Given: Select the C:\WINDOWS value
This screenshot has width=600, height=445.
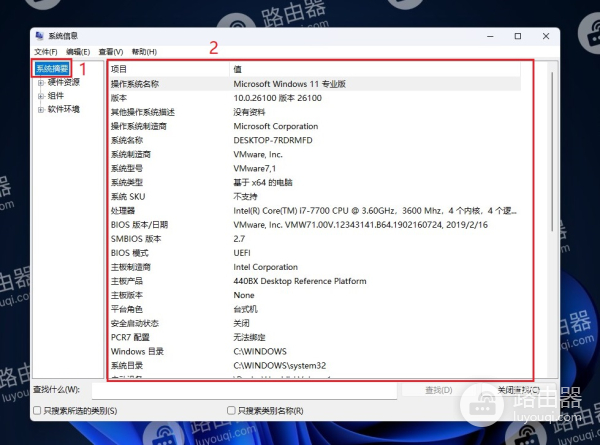Looking at the screenshot, I should pos(260,351).
